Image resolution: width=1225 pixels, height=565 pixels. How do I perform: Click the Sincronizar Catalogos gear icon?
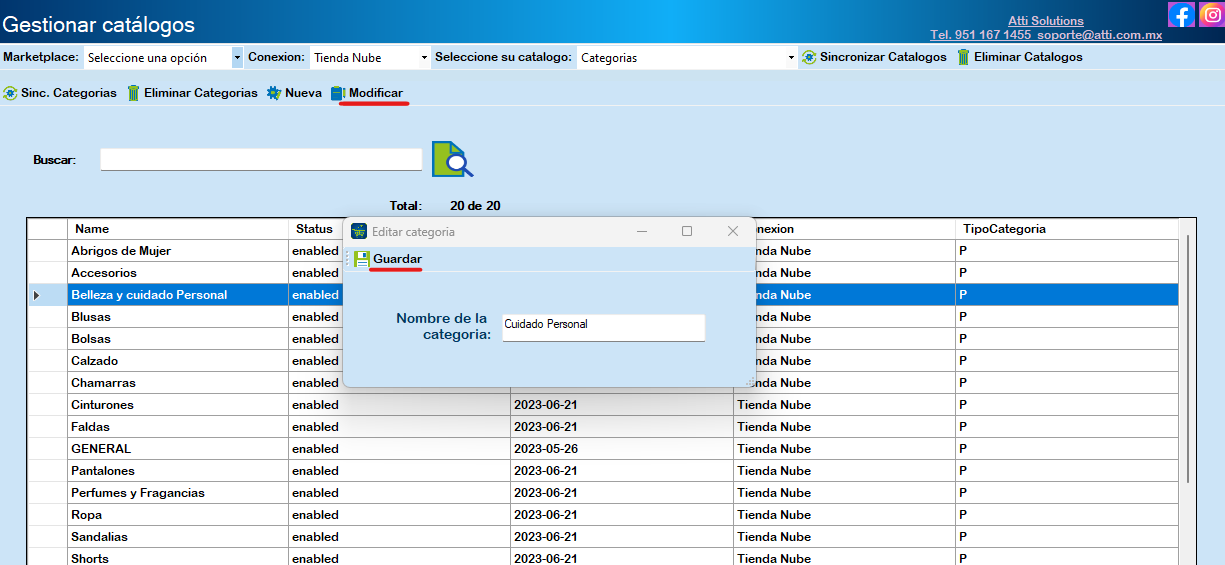[809, 57]
